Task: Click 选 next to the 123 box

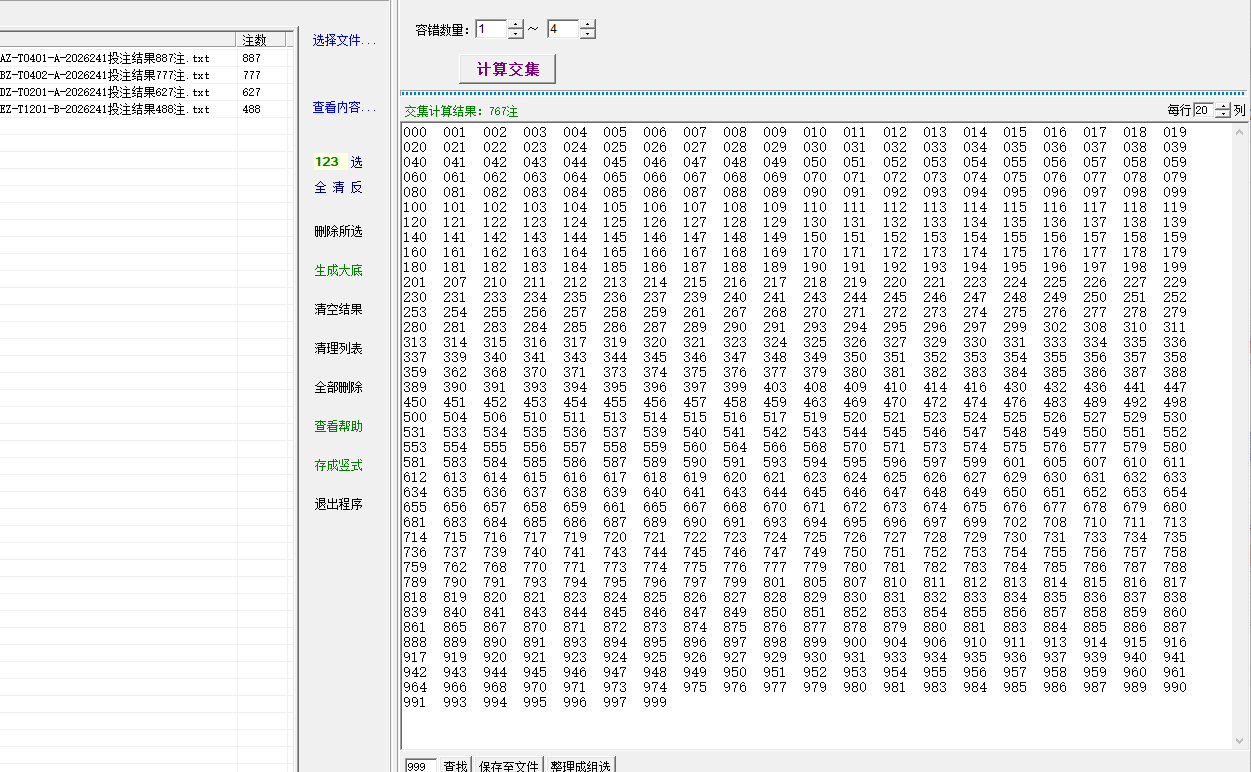Action: coord(356,162)
